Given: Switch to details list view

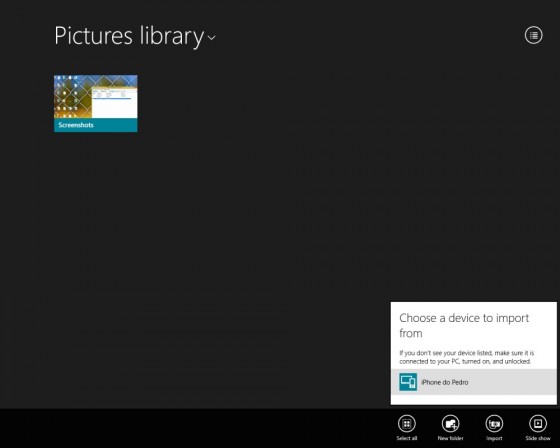Looking at the screenshot, I should pos(533,35).
